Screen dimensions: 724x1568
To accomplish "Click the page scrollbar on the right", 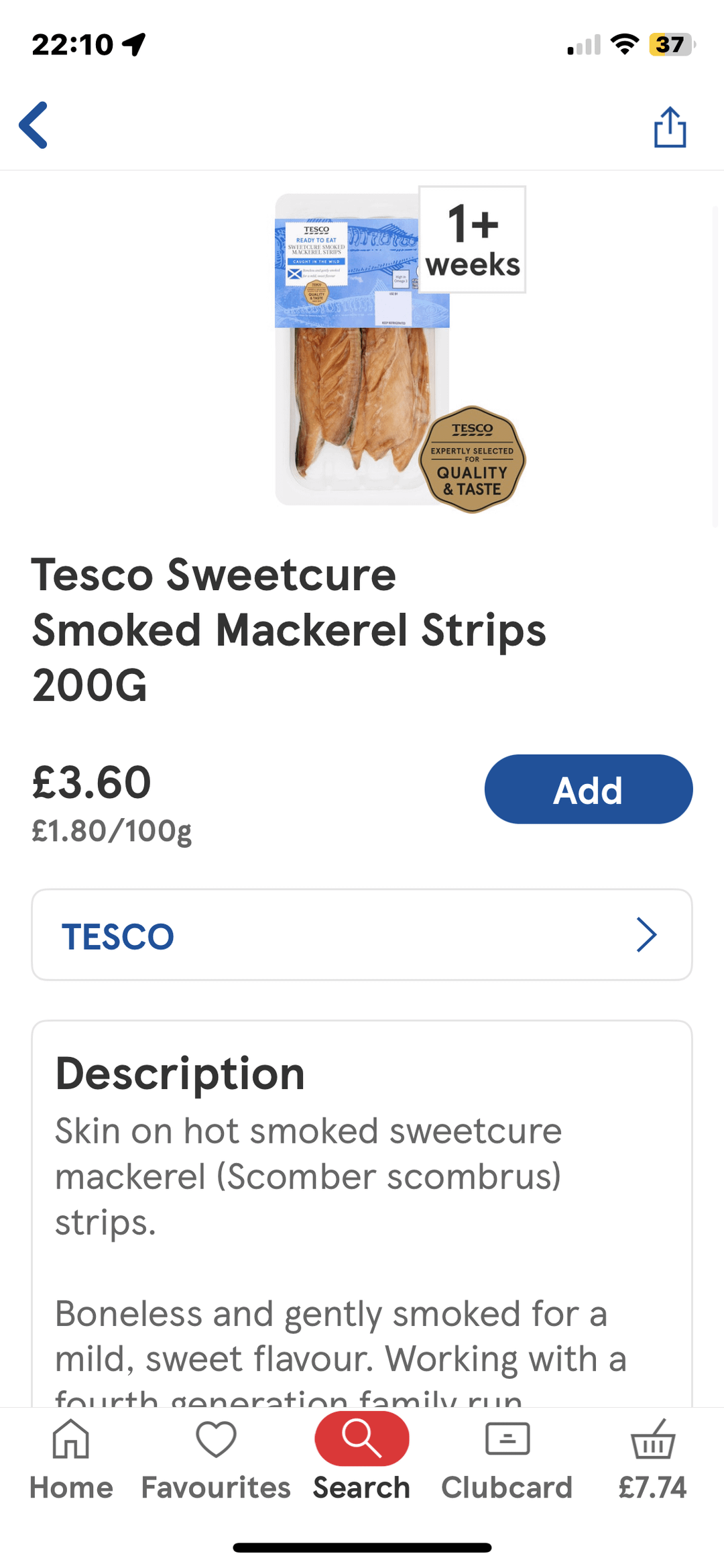I will point(715,367).
